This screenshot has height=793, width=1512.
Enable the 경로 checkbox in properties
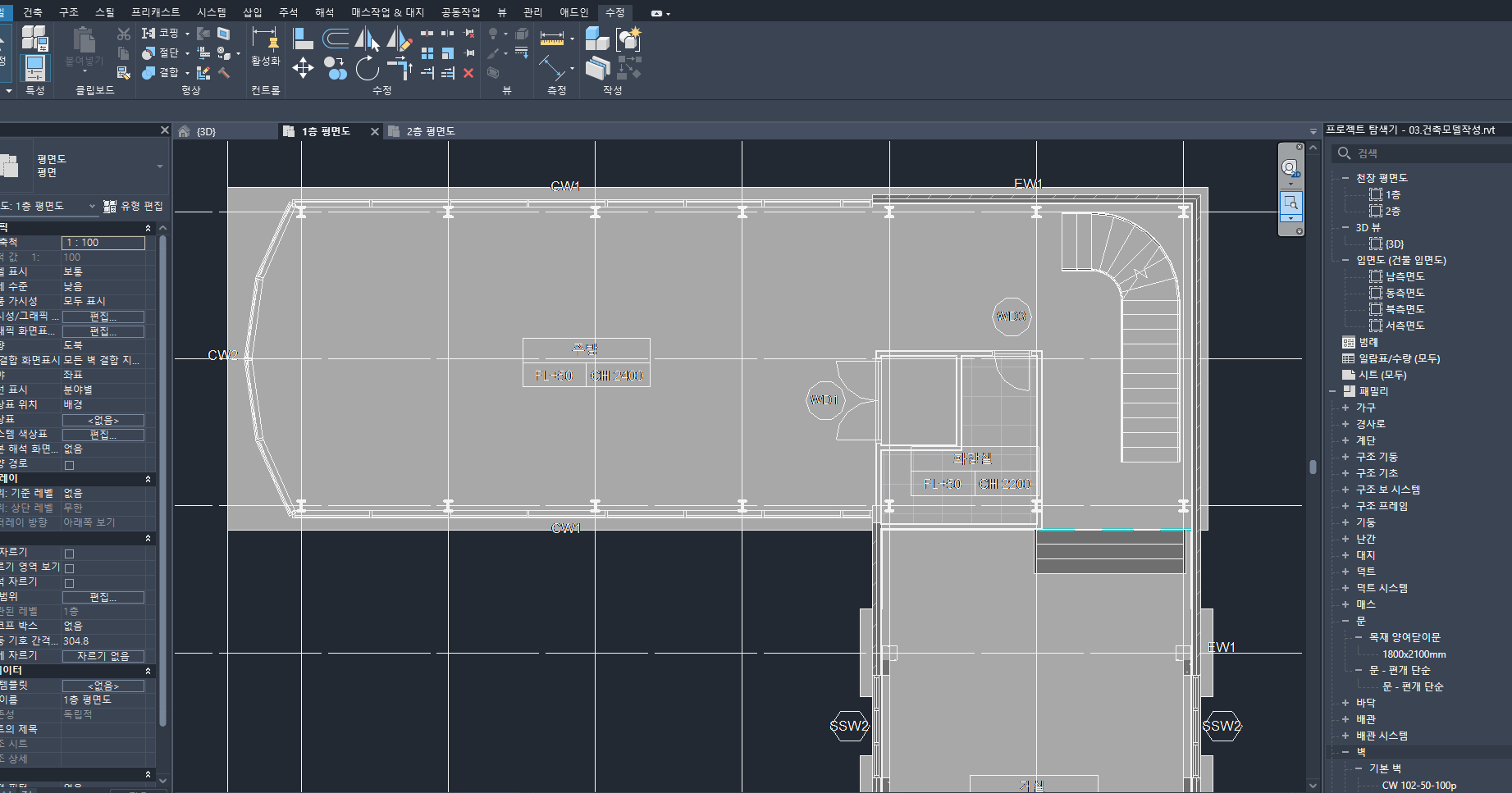pos(70,465)
